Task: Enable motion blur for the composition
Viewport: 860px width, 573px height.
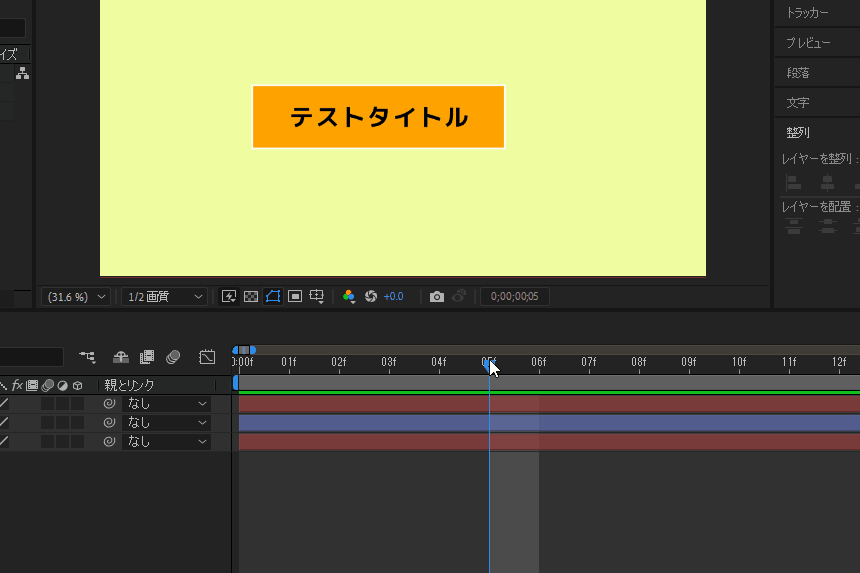Action: click(x=173, y=357)
